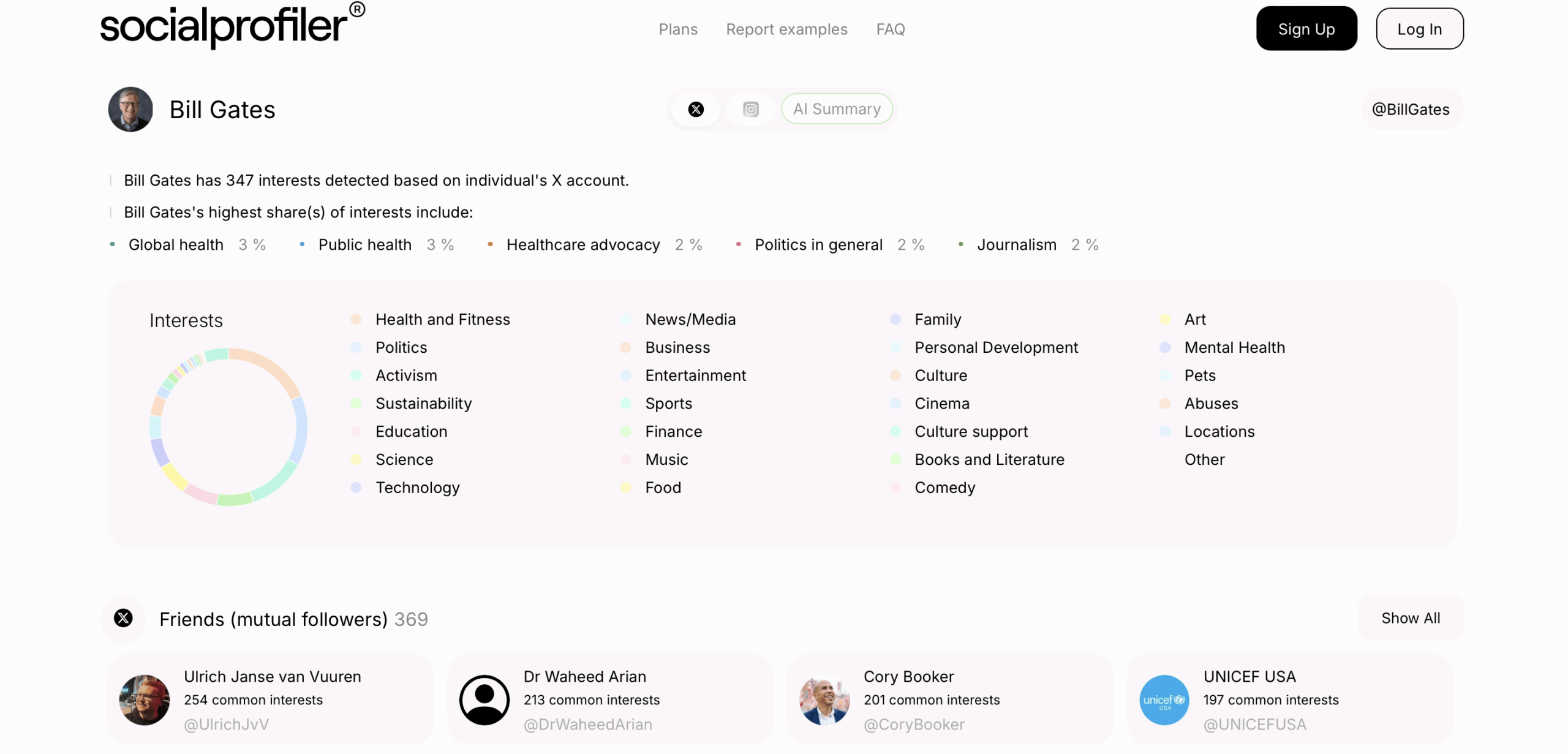Open the AI Summary tab
This screenshot has width=1568, height=754.
click(837, 109)
